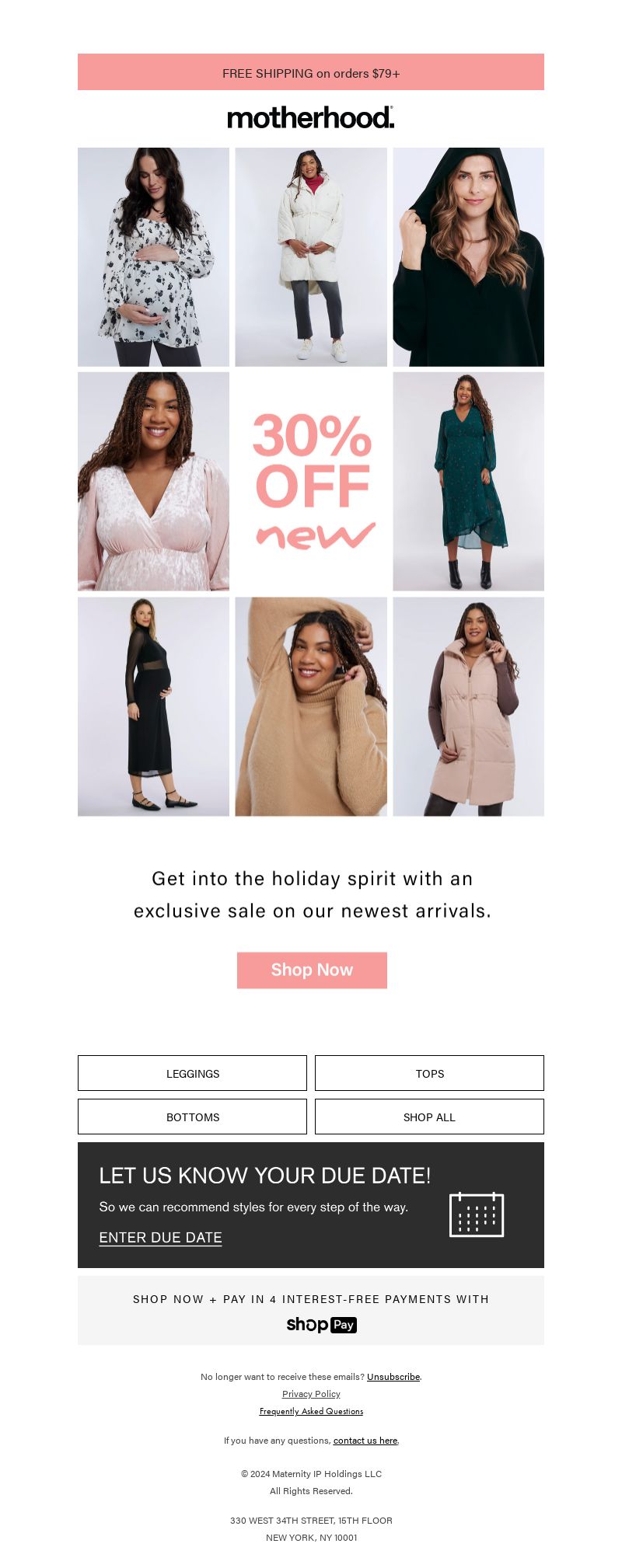
Task: Open the white puffer coat photo
Action: pos(311,256)
